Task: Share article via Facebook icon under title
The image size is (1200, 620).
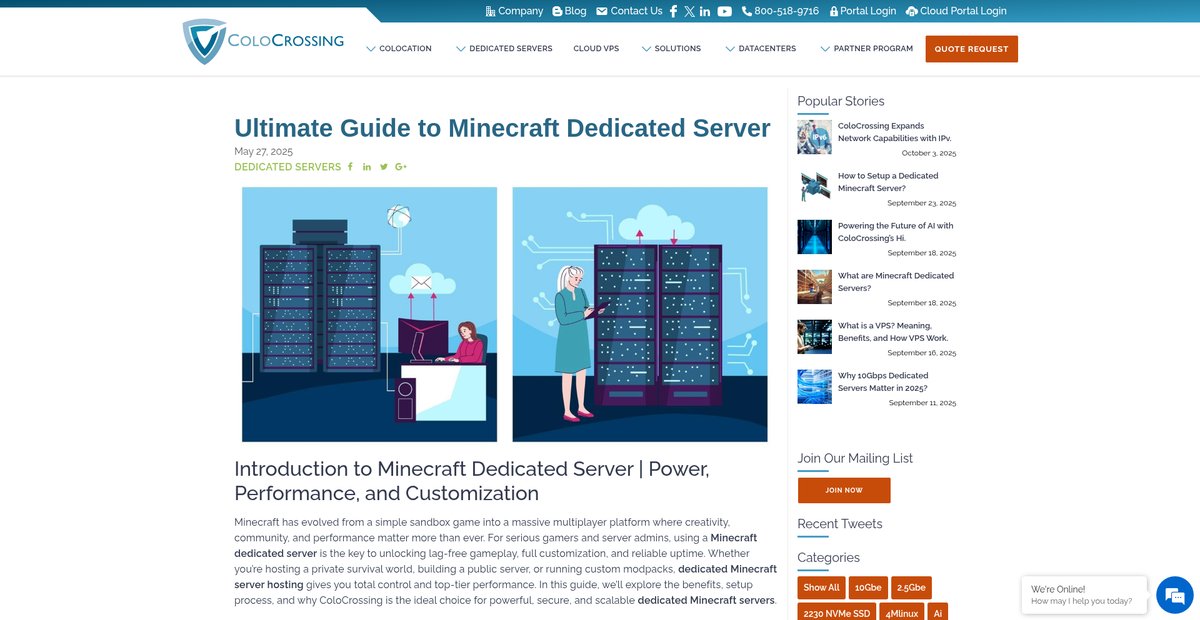Action: pos(350,167)
